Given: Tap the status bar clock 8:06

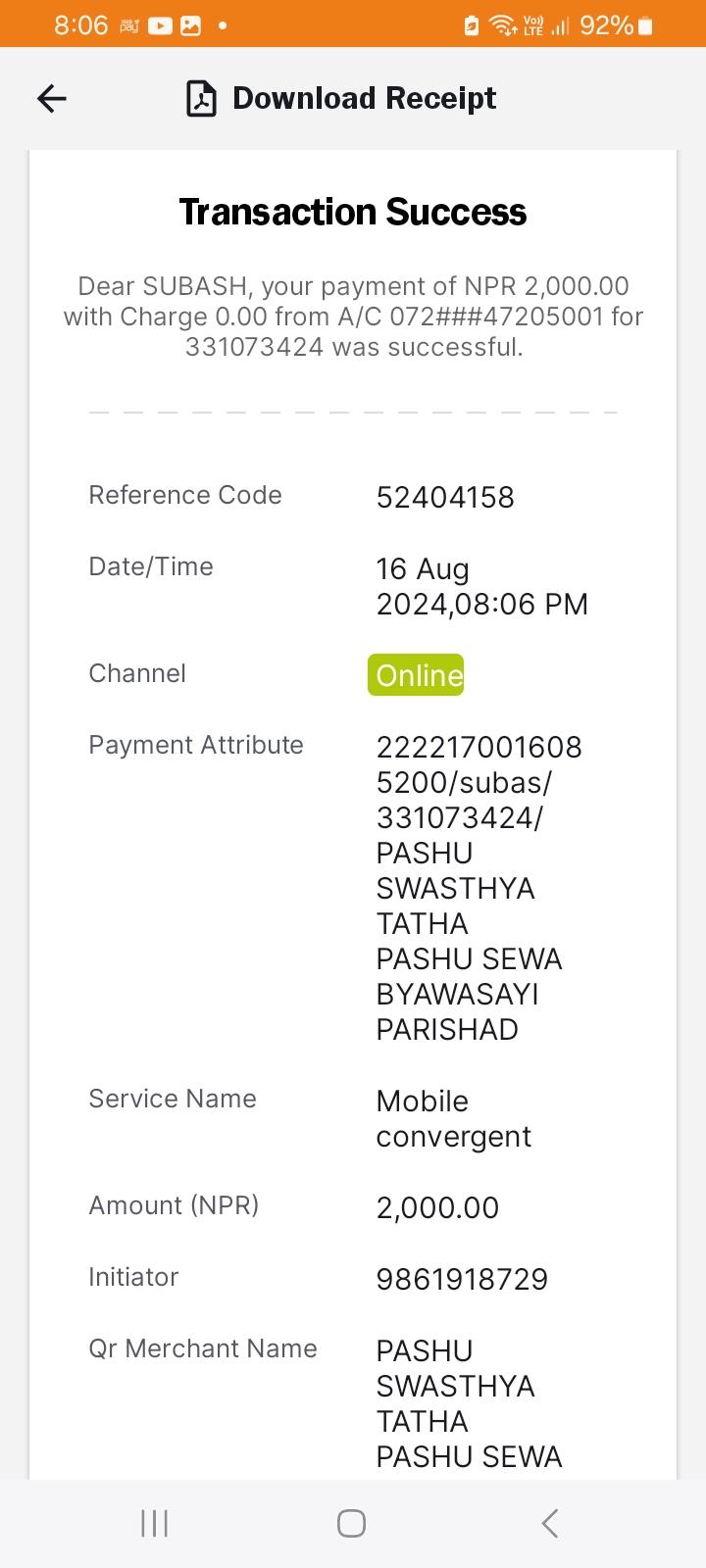Looking at the screenshot, I should pyautogui.click(x=80, y=25).
